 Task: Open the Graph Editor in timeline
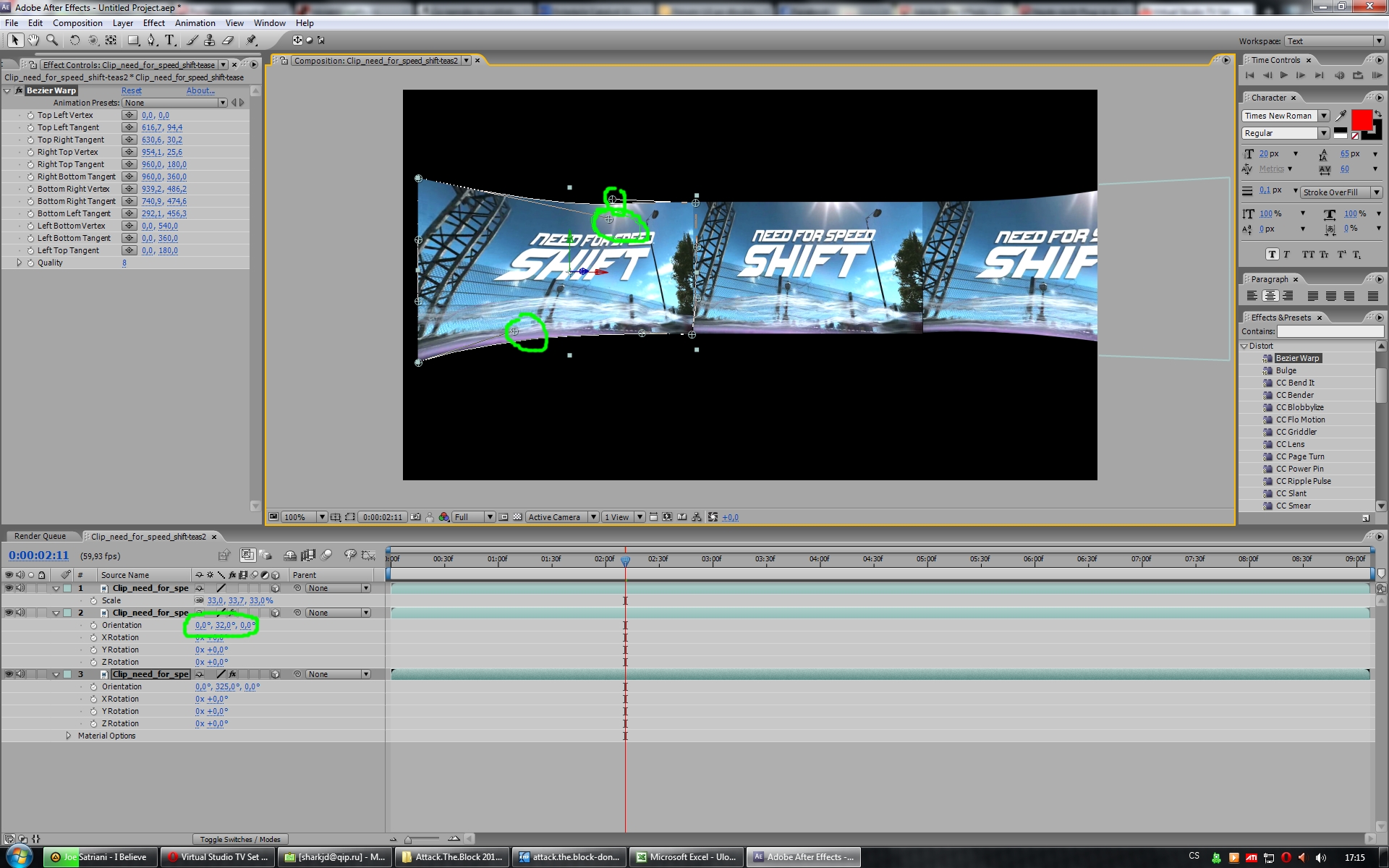pyautogui.click(x=369, y=556)
